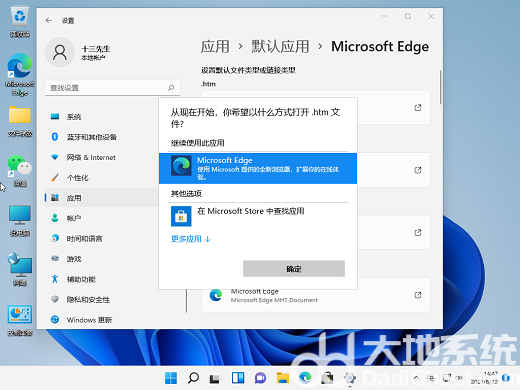Image resolution: width=520 pixels, height=390 pixels.
Task: Open the This PC monitor desktop icon
Action: (x=20, y=221)
